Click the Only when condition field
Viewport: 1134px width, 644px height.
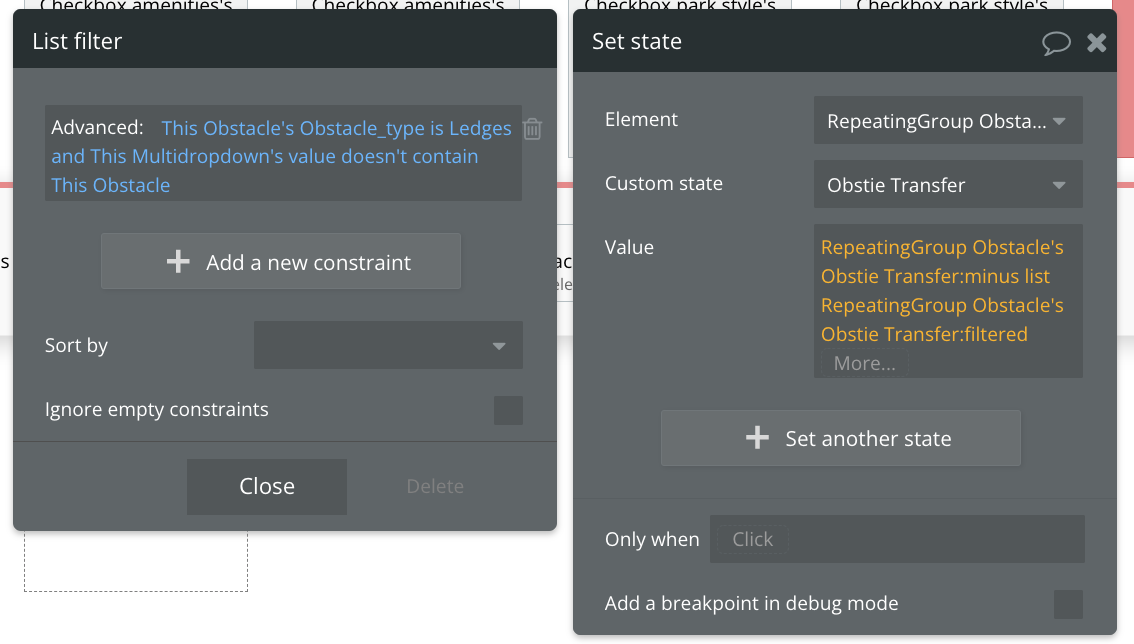[896, 538]
